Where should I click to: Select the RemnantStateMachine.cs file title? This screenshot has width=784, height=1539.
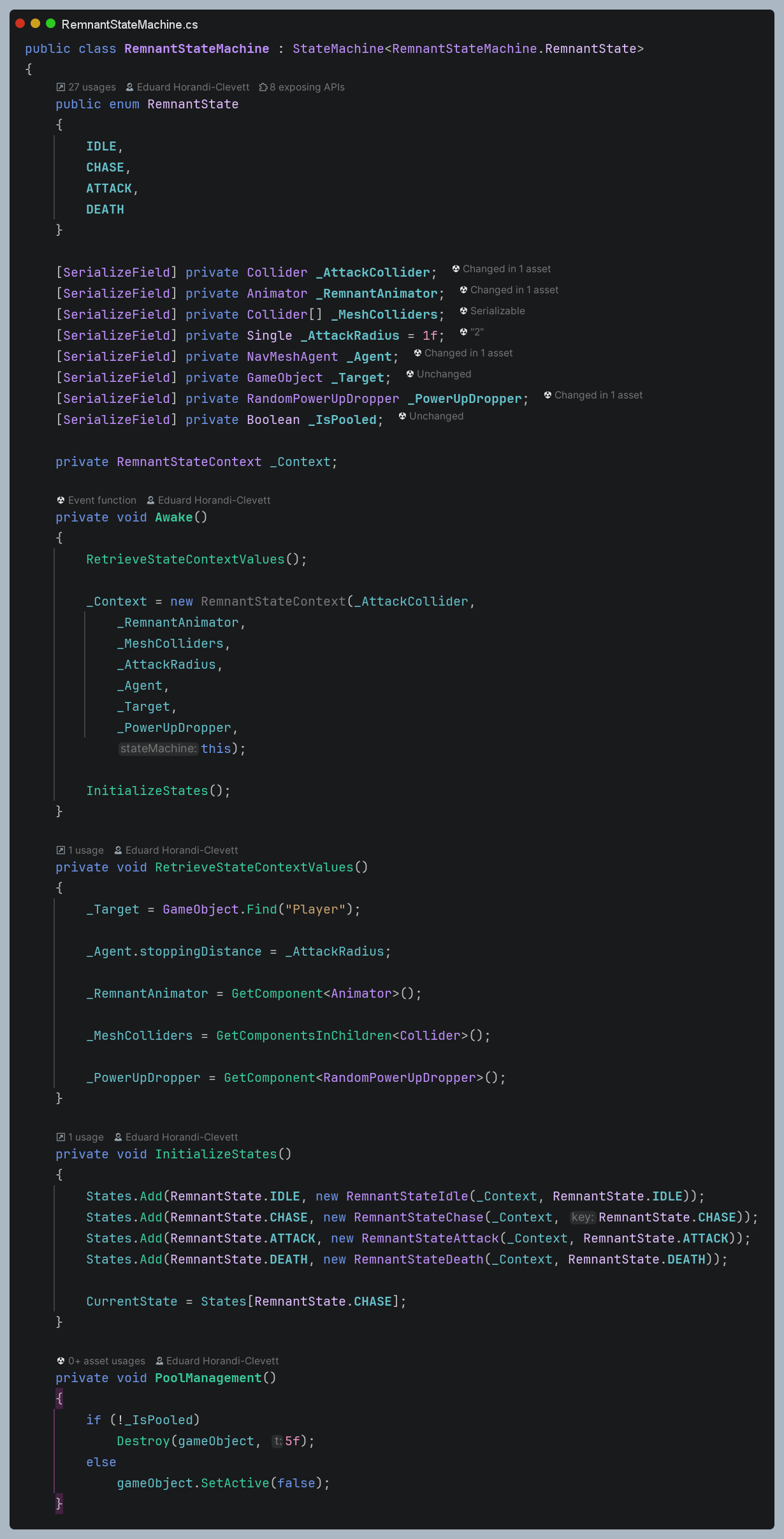(129, 24)
